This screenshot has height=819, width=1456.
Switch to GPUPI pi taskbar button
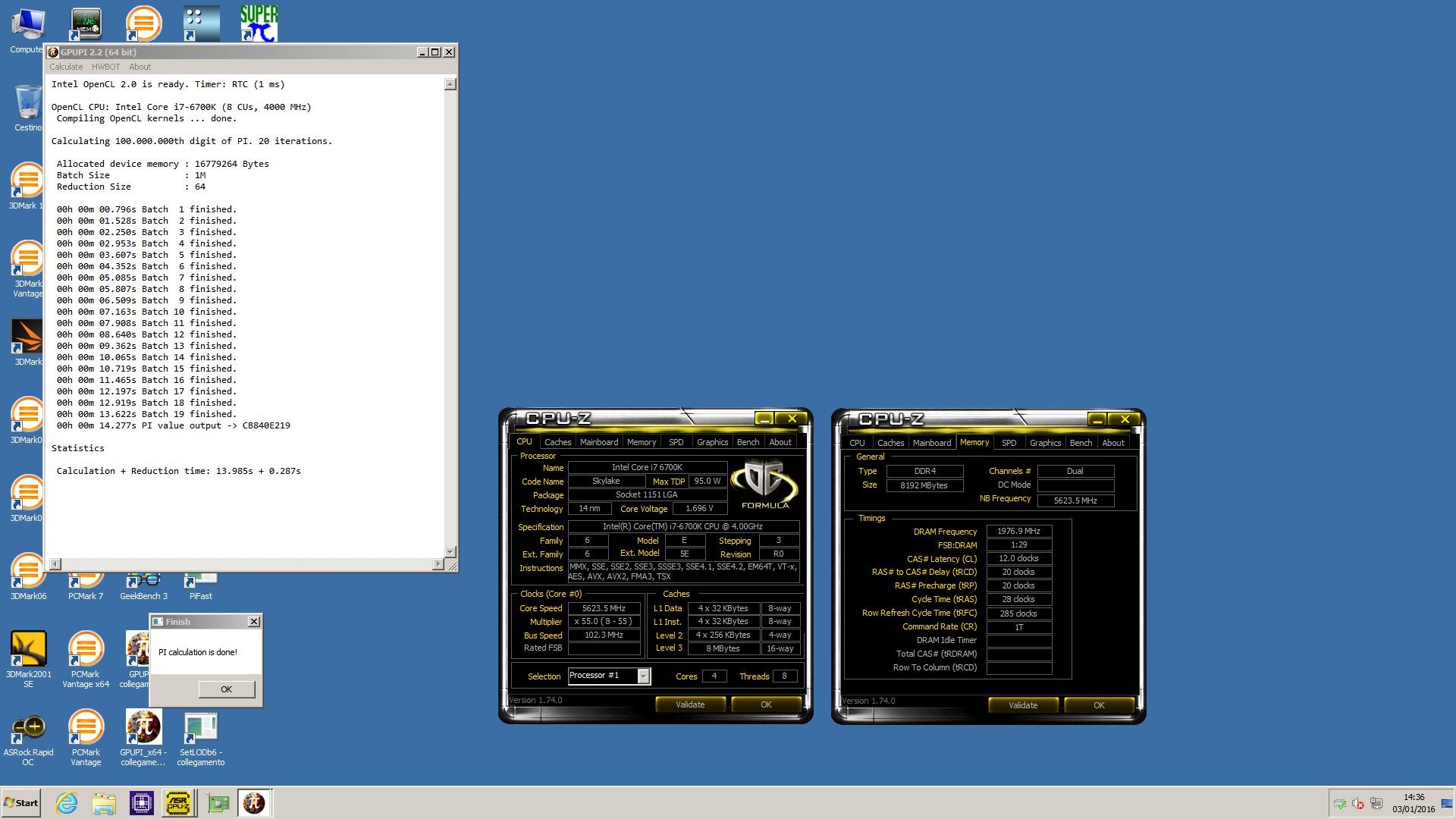254,803
